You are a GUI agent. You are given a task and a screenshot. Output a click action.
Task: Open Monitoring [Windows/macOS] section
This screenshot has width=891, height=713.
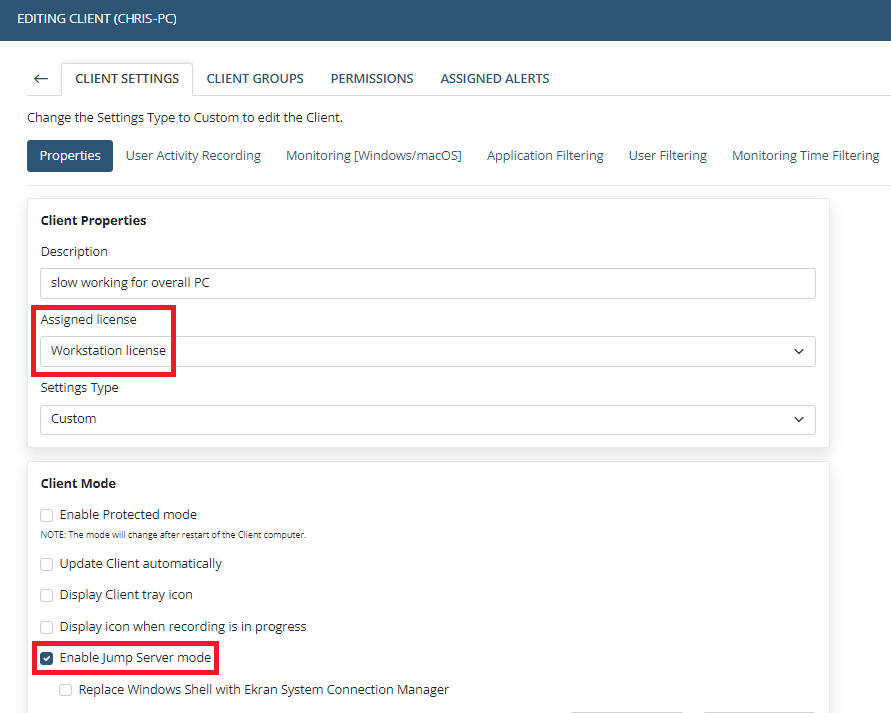374,156
